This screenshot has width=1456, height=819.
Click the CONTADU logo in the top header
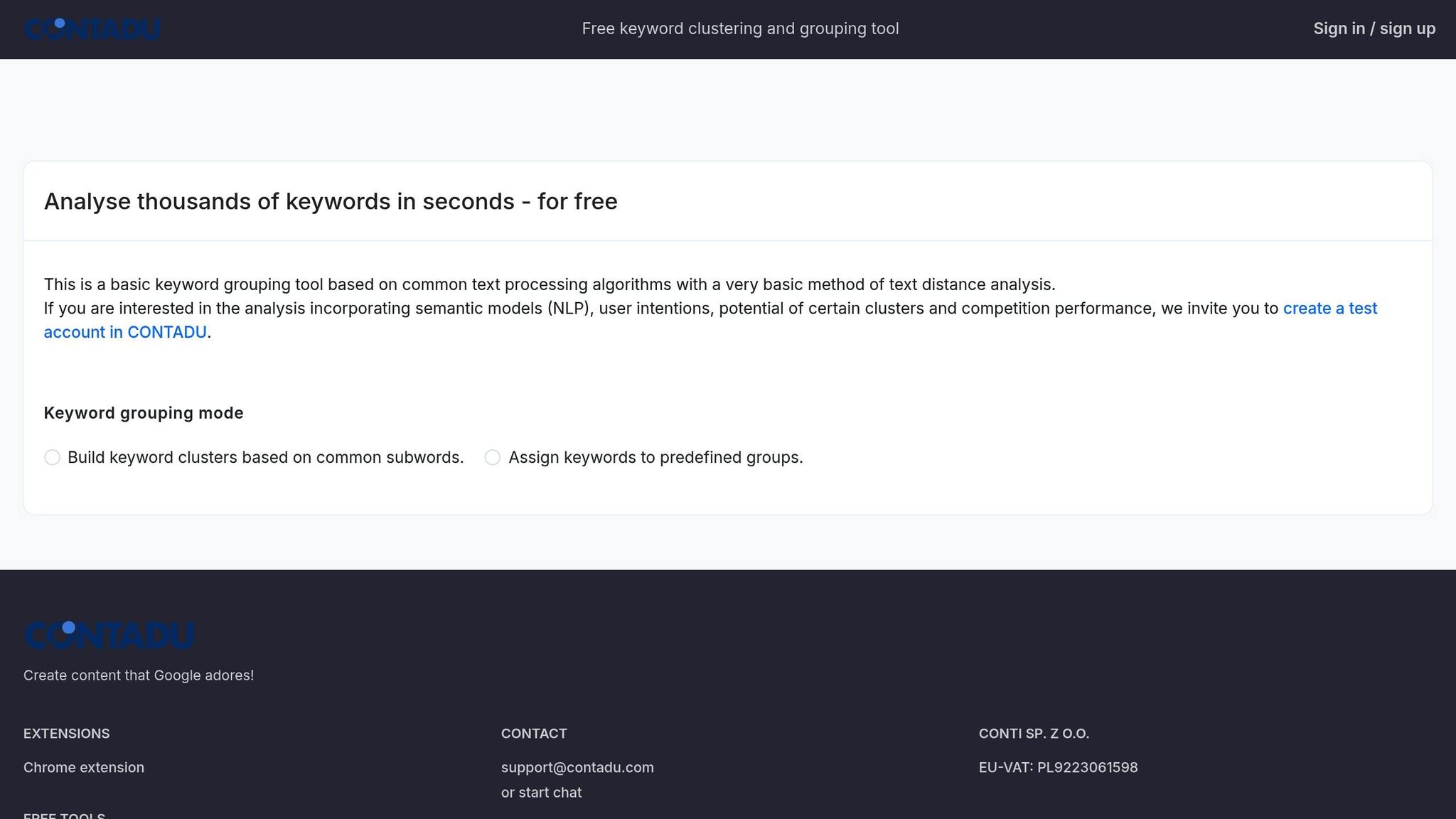pos(92,29)
